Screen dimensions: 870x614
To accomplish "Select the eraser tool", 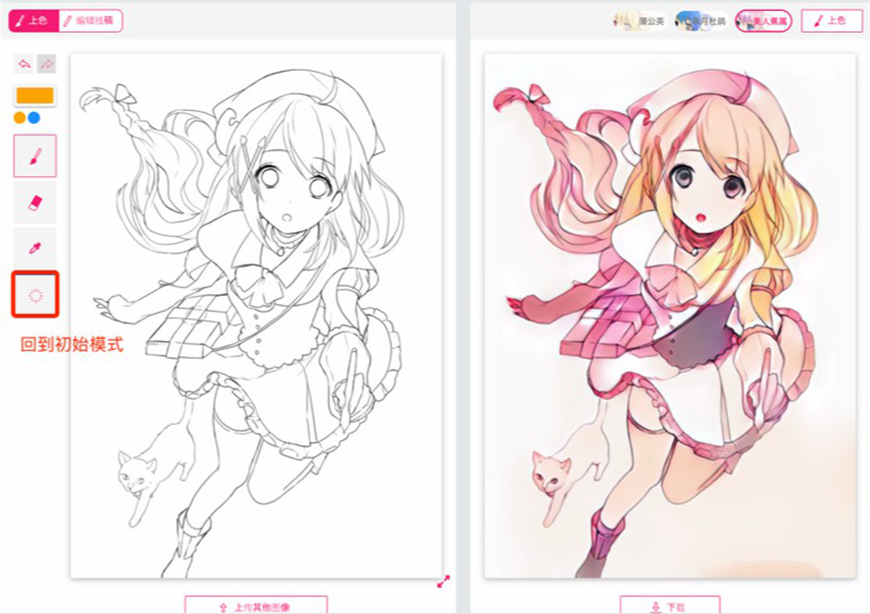I will coord(35,202).
